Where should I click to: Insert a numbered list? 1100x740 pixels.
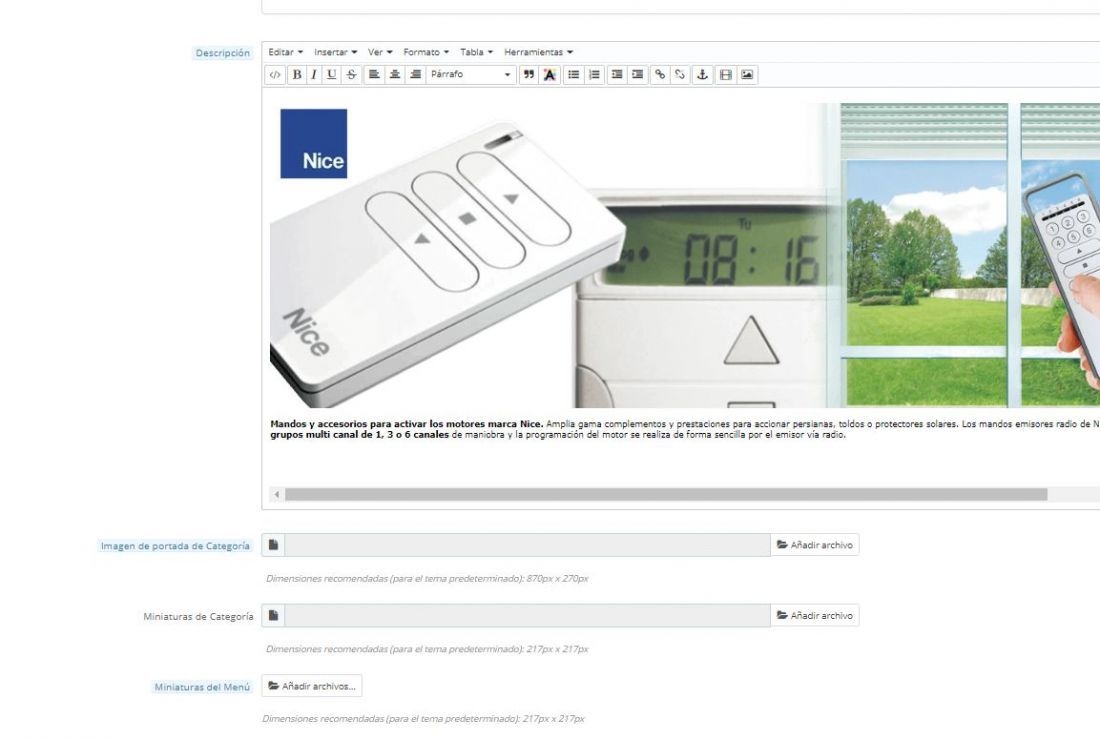pyautogui.click(x=594, y=74)
